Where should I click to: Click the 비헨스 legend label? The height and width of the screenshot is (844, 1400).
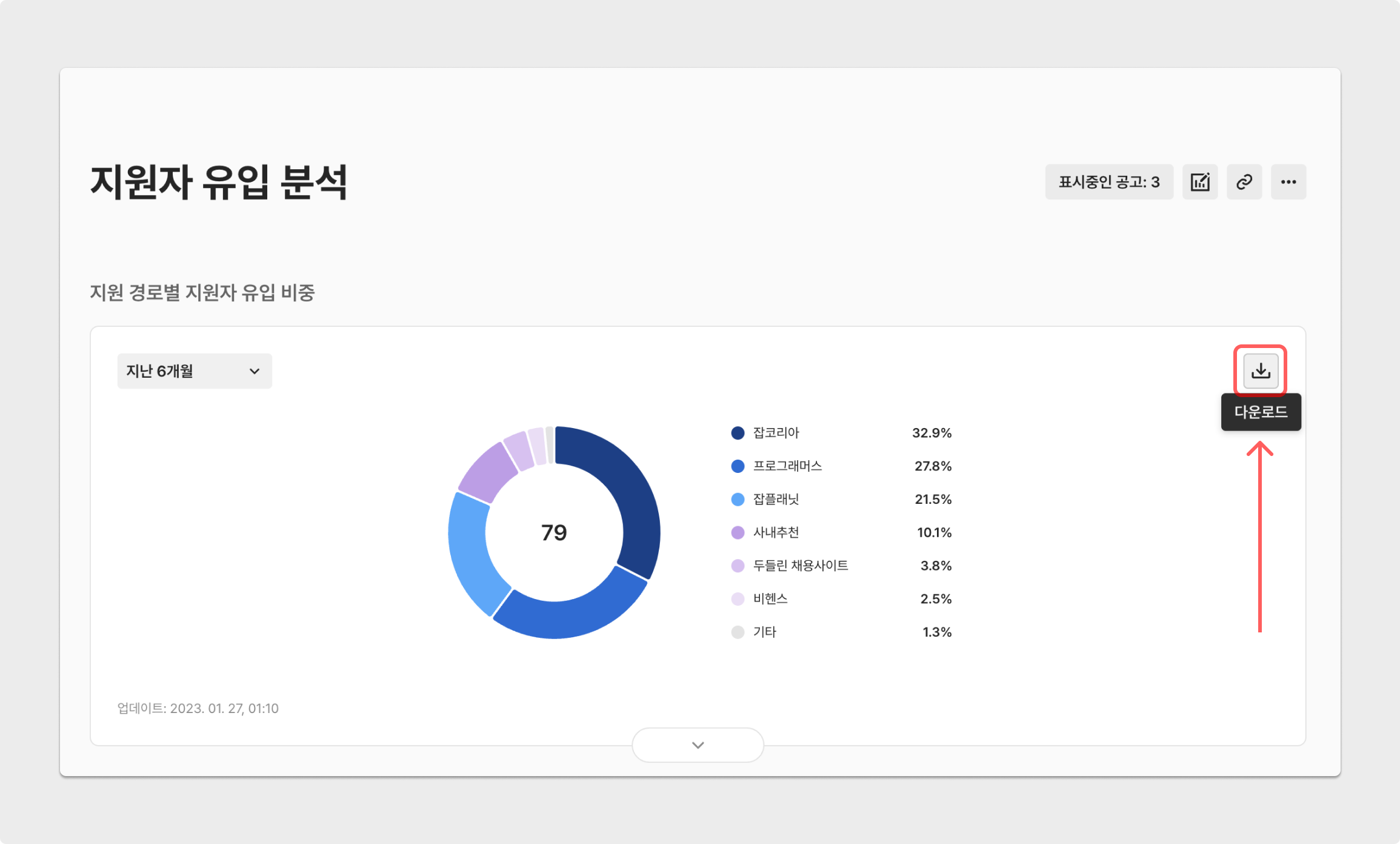pyautogui.click(x=770, y=599)
